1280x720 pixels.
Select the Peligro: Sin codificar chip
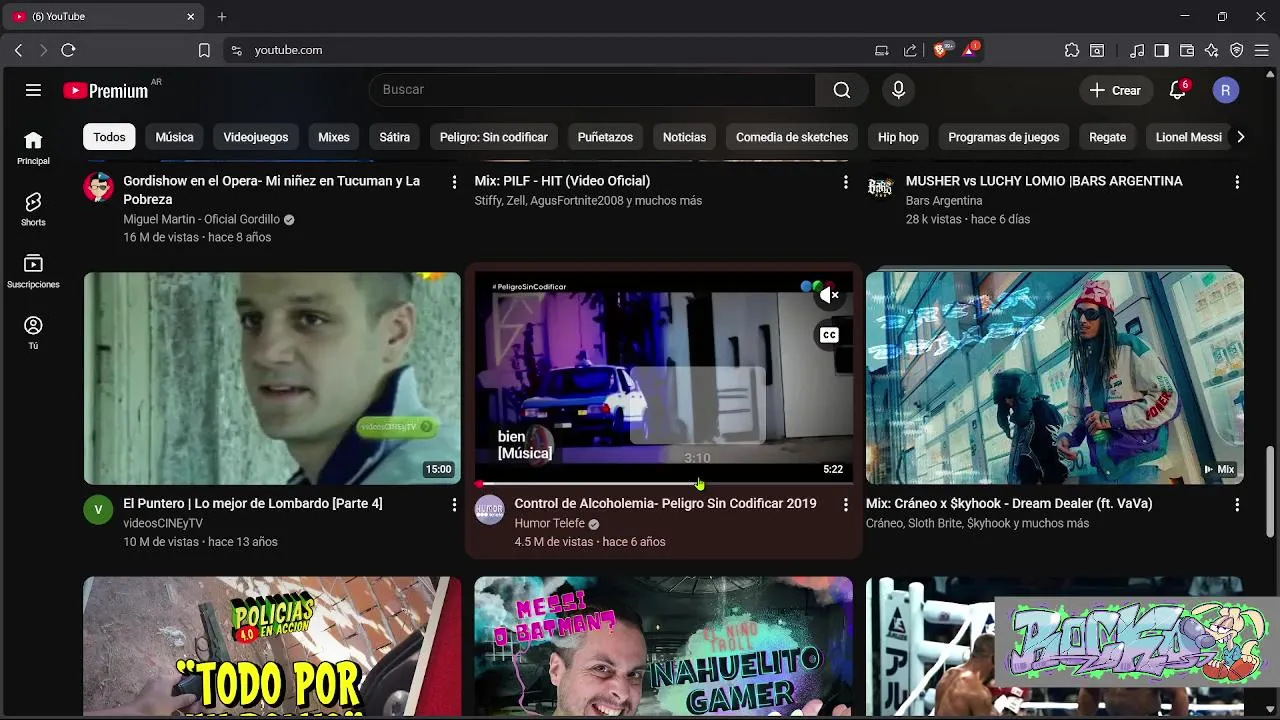tap(494, 137)
